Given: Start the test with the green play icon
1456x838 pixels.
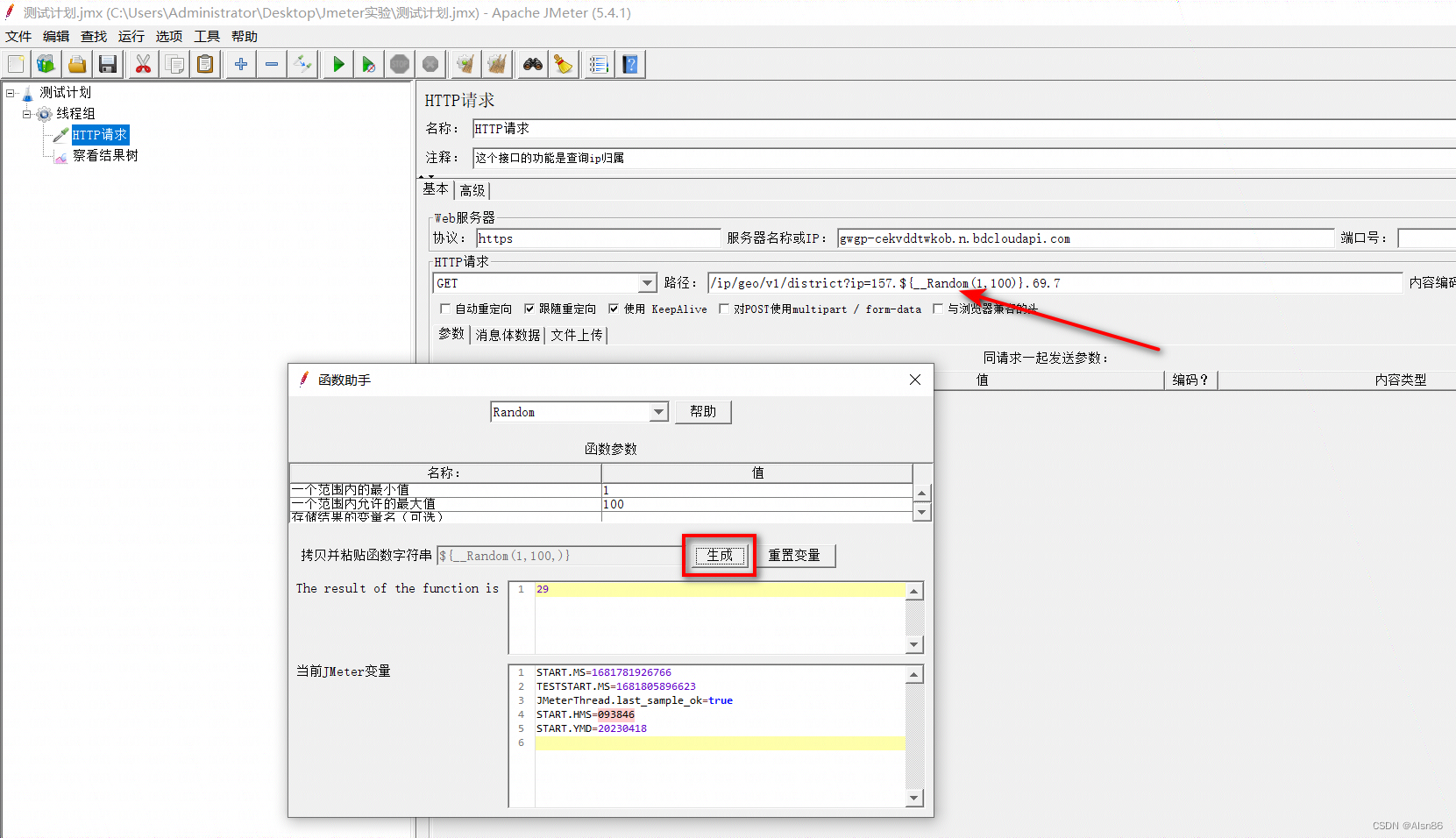Looking at the screenshot, I should 338,64.
